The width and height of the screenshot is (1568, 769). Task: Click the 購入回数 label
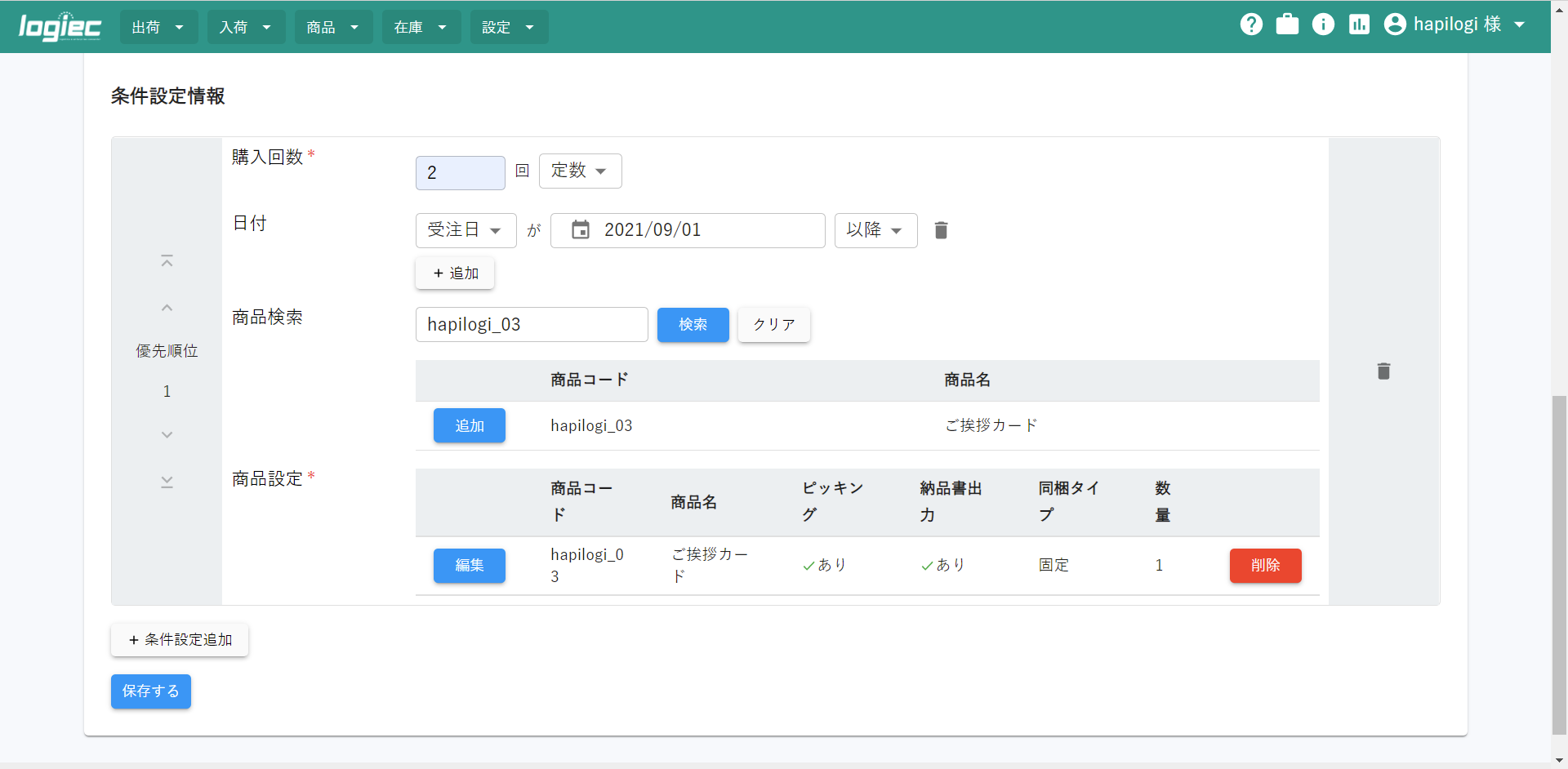click(267, 157)
